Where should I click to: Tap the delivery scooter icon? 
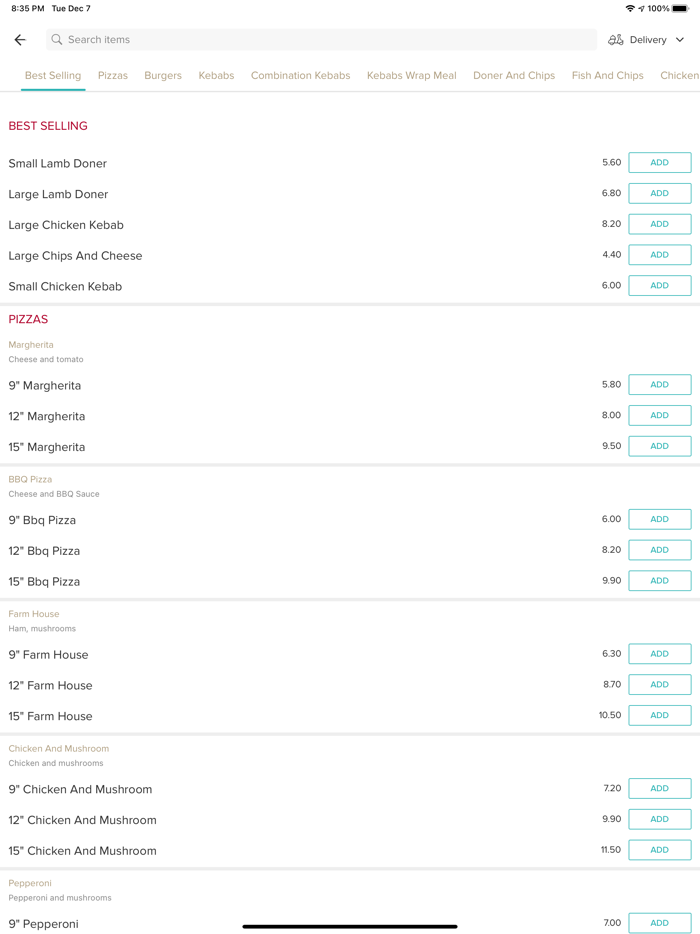point(616,40)
